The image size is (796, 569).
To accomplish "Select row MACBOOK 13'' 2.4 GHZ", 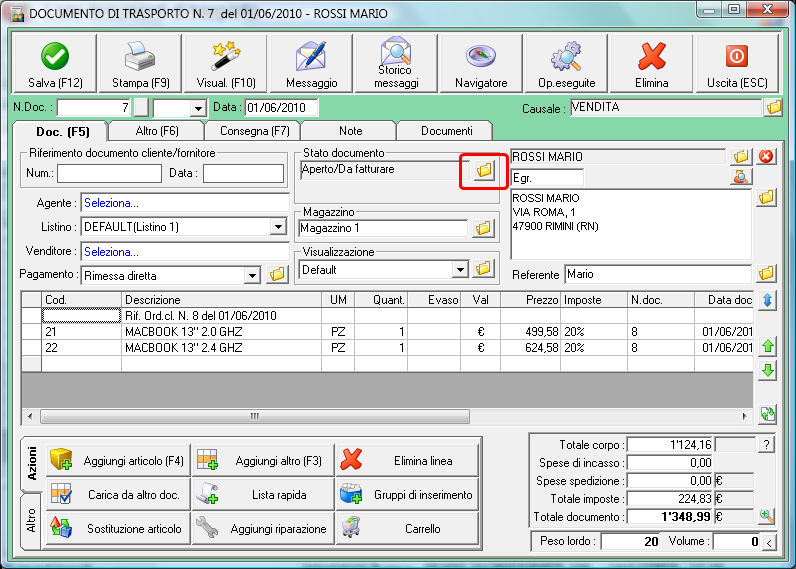I will [x=387, y=348].
